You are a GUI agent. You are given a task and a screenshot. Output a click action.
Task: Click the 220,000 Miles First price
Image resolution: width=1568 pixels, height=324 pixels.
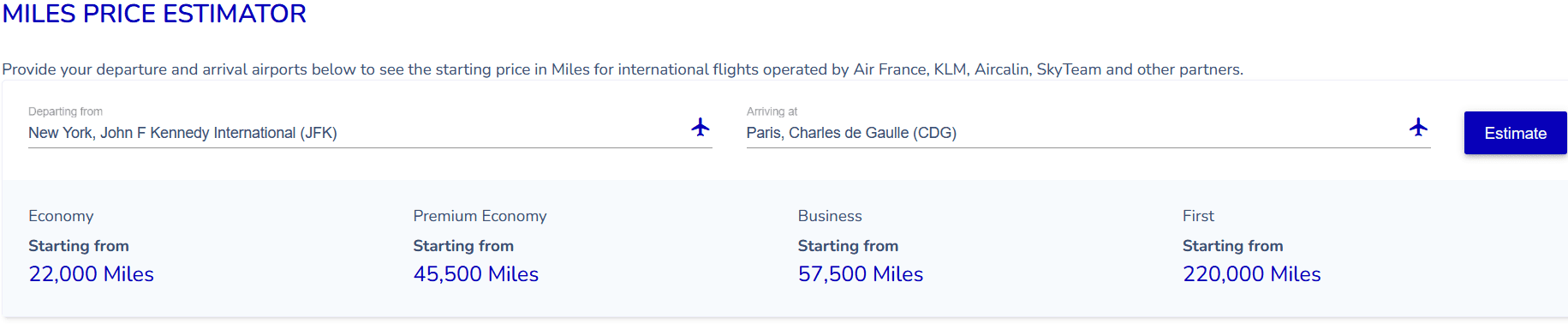coord(1251,274)
